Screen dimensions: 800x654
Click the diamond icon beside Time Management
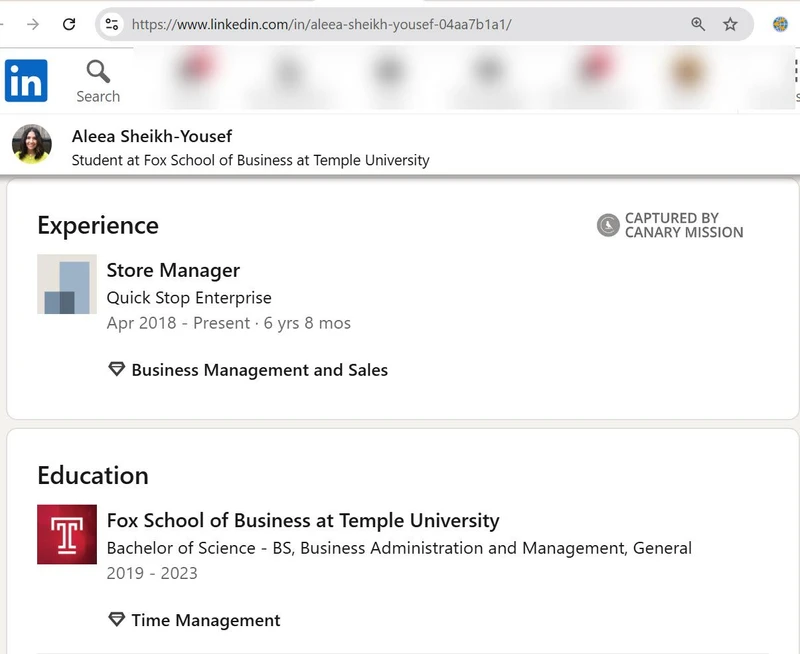(117, 619)
